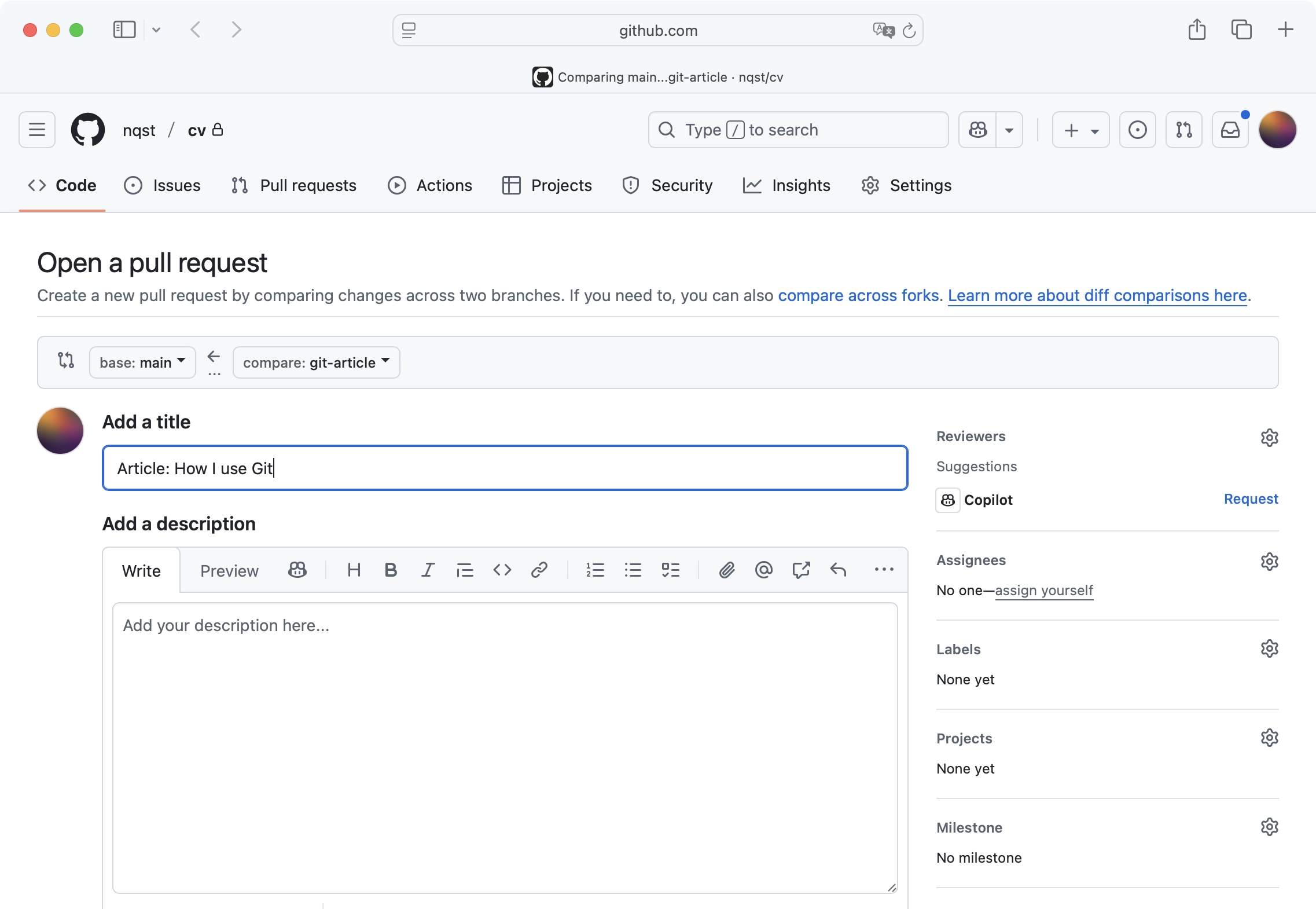Expand the base branch dropdown
Image resolution: width=1316 pixels, height=909 pixels.
click(142, 362)
